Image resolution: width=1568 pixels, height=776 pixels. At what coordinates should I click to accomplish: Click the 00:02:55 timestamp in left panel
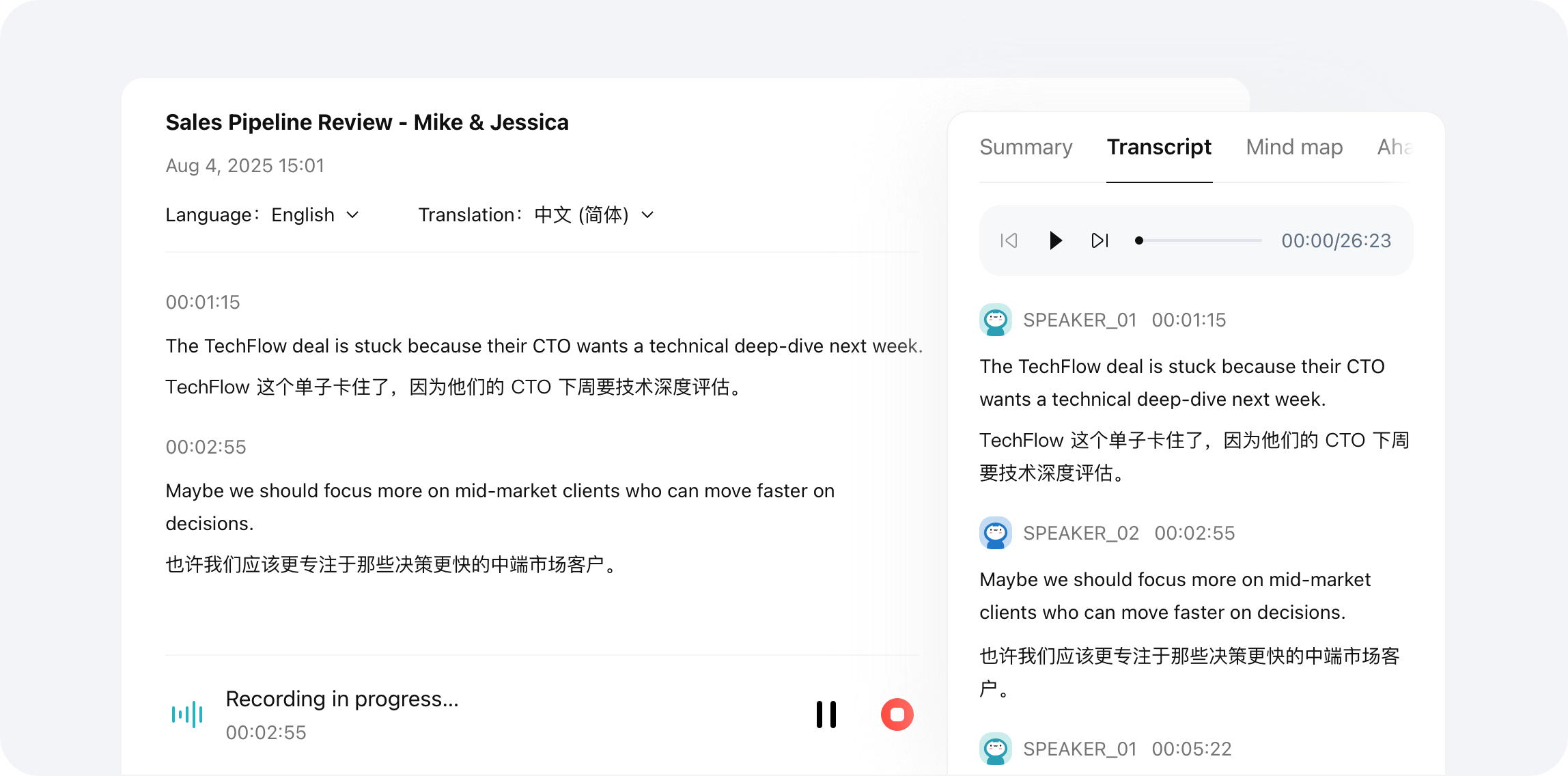205,447
